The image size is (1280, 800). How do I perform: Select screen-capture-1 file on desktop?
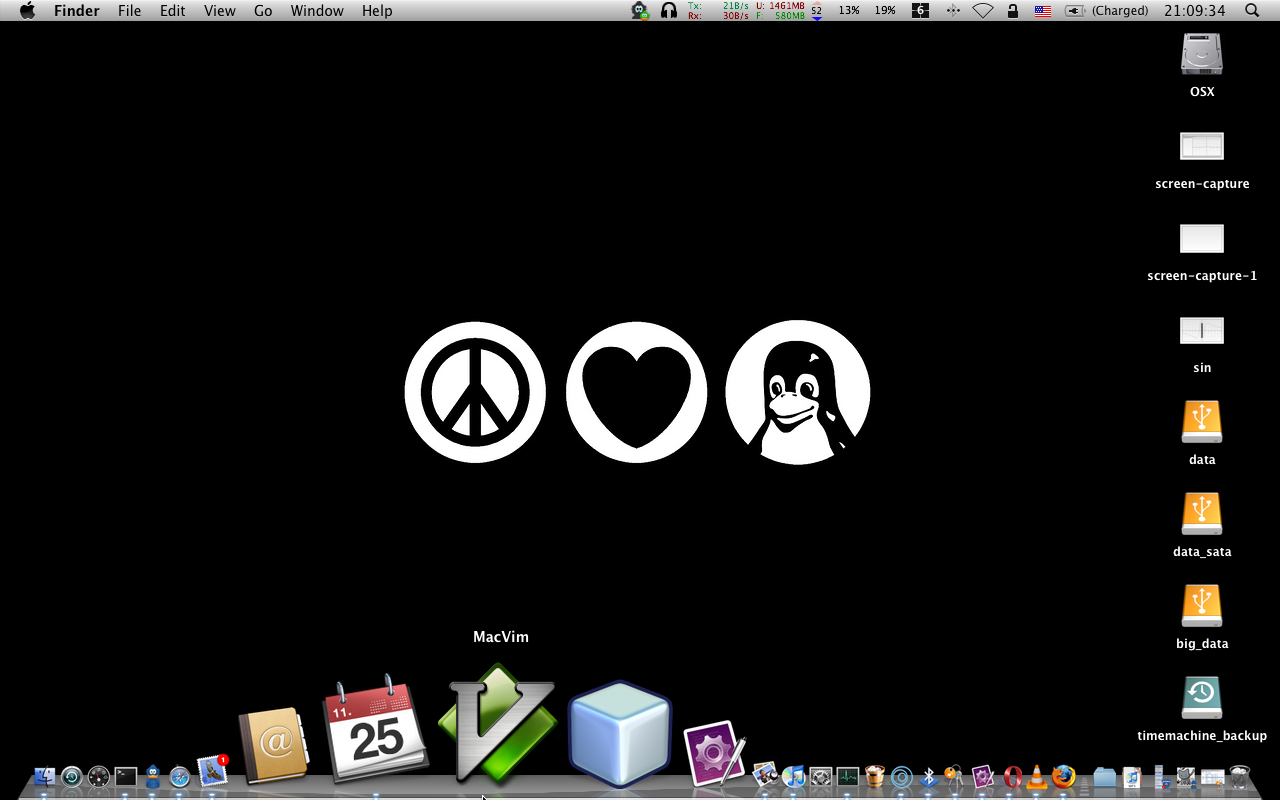[1202, 238]
